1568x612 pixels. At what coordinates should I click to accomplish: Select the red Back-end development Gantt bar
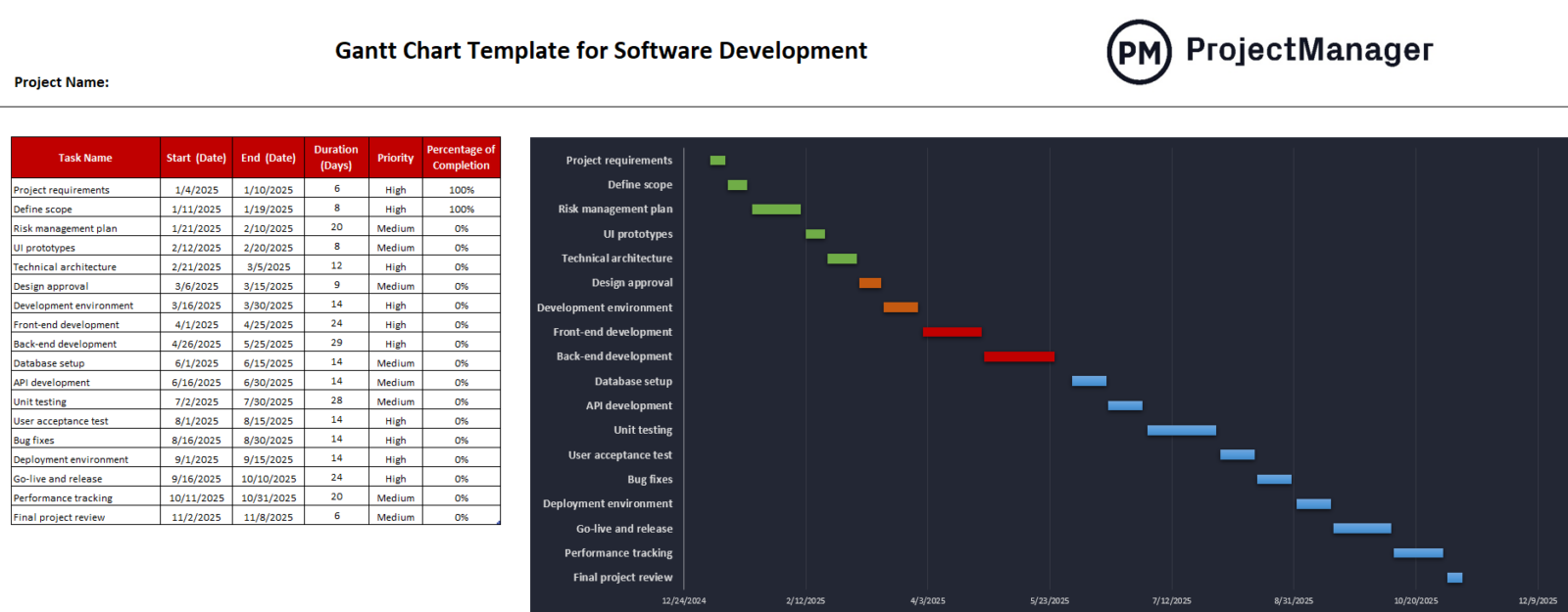coord(1018,357)
